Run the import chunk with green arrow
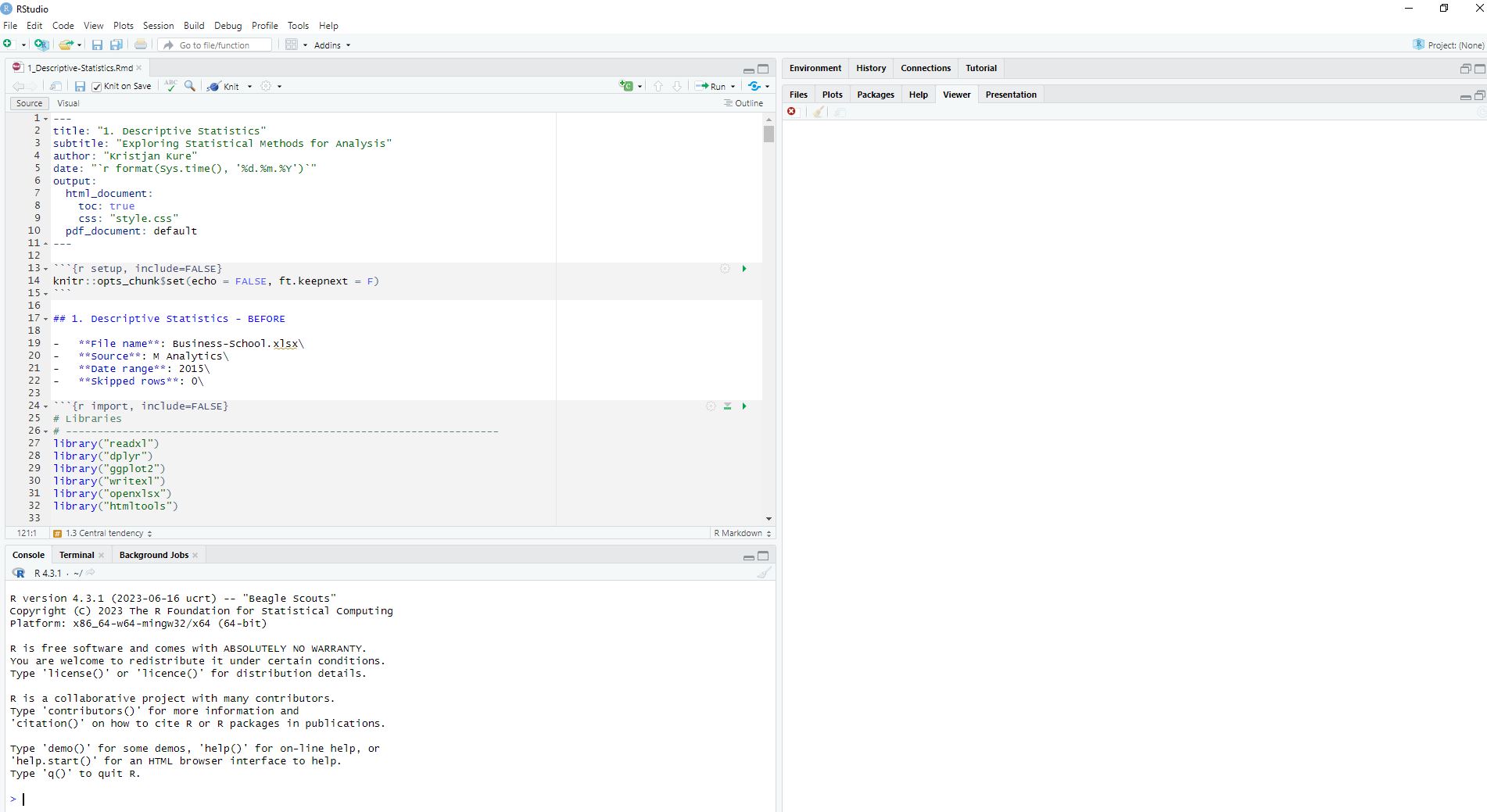The height and width of the screenshot is (812, 1487). point(744,406)
